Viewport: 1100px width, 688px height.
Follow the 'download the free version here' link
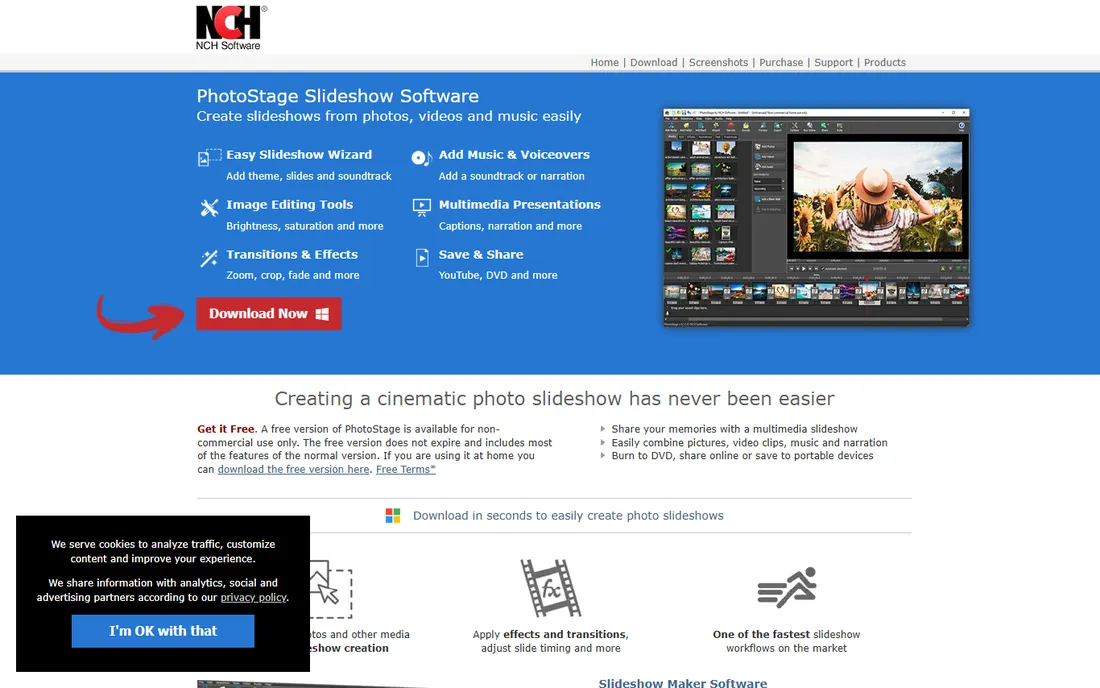click(293, 469)
